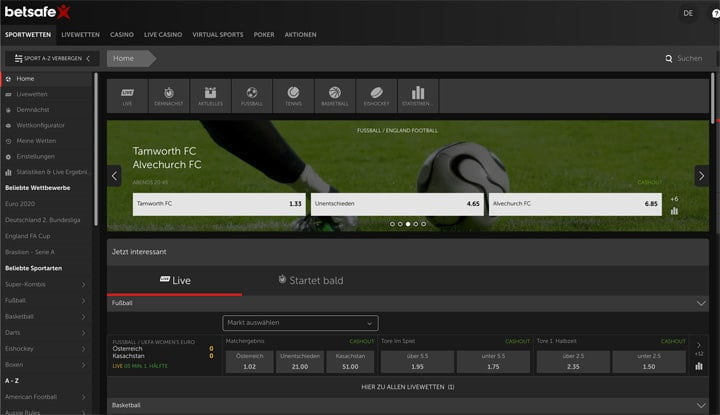Open the Demnächst stopwatch icon in category bar

coord(169,96)
